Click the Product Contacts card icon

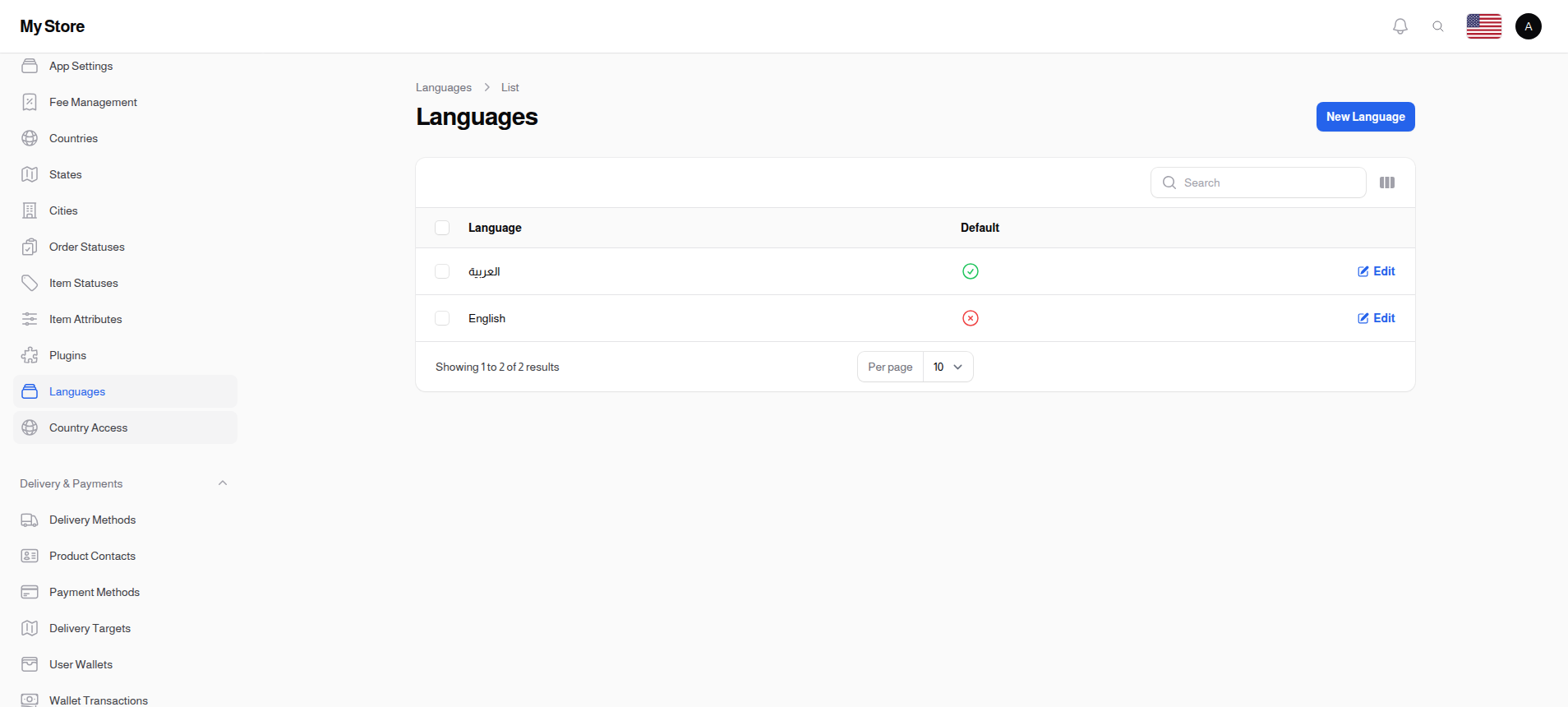tap(30, 556)
